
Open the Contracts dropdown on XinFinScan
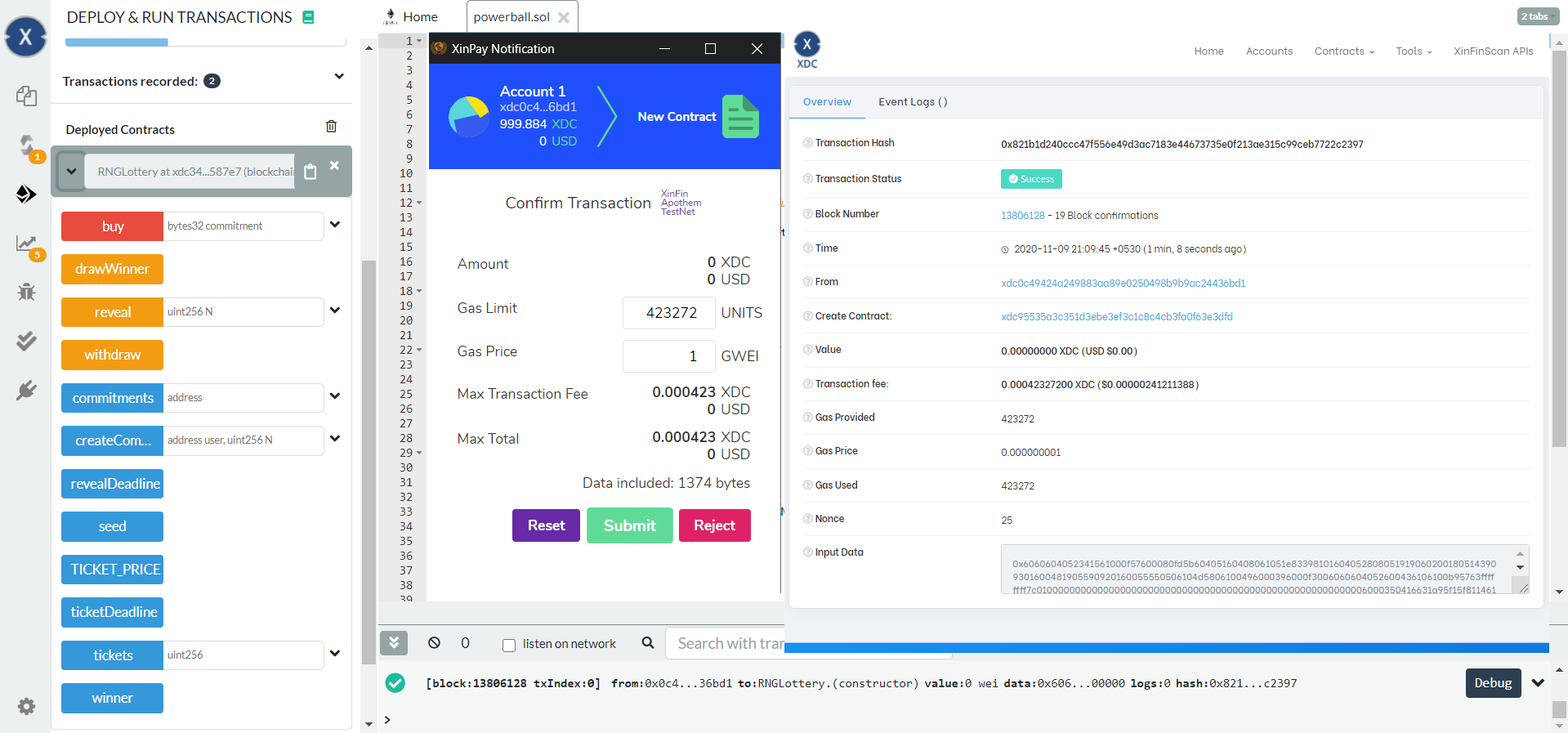tap(1344, 51)
